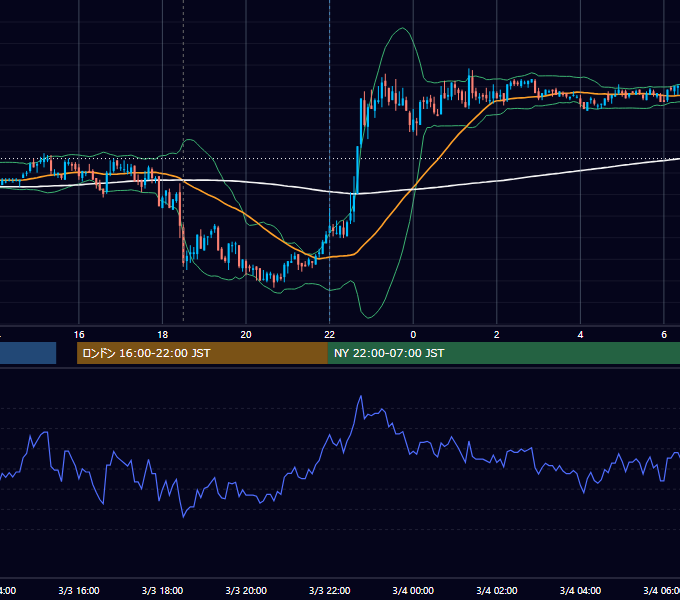The height and width of the screenshot is (600, 680).
Task: Click the 22 hour label on chart axis
Action: click(330, 335)
